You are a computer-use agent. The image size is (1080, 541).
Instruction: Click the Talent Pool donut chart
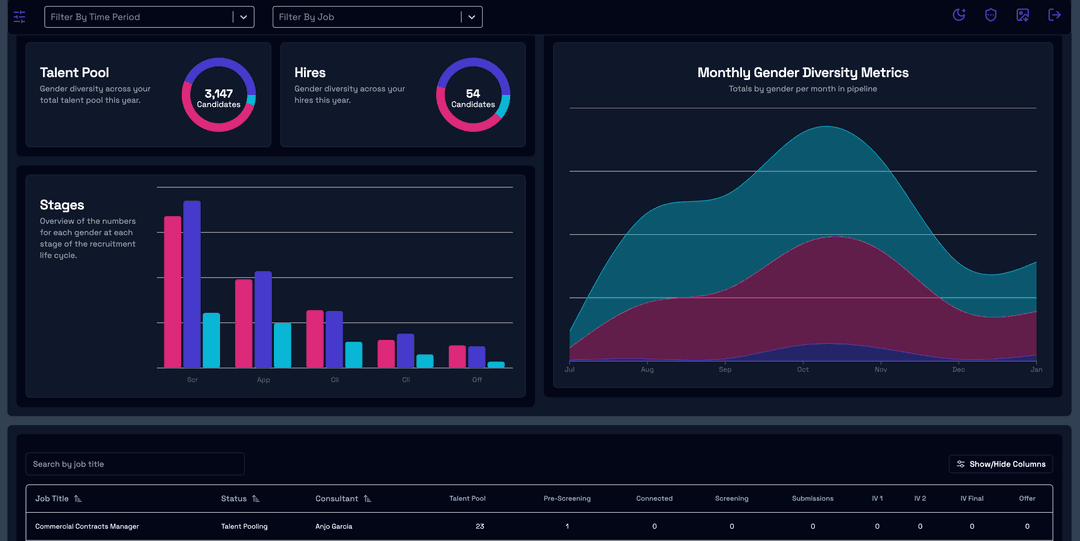pos(218,95)
